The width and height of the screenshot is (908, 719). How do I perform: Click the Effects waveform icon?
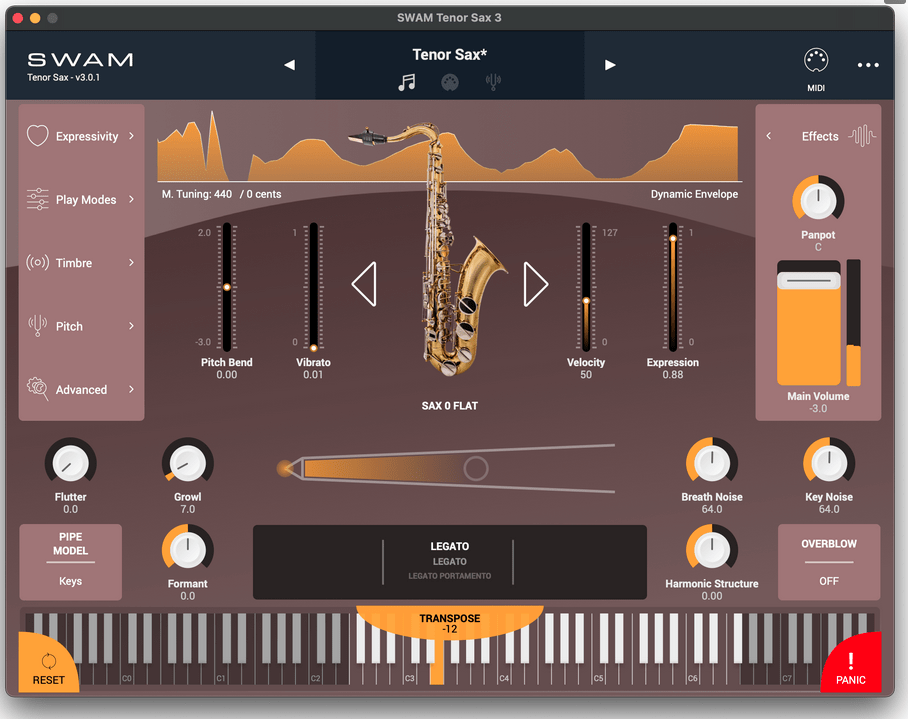(x=862, y=136)
